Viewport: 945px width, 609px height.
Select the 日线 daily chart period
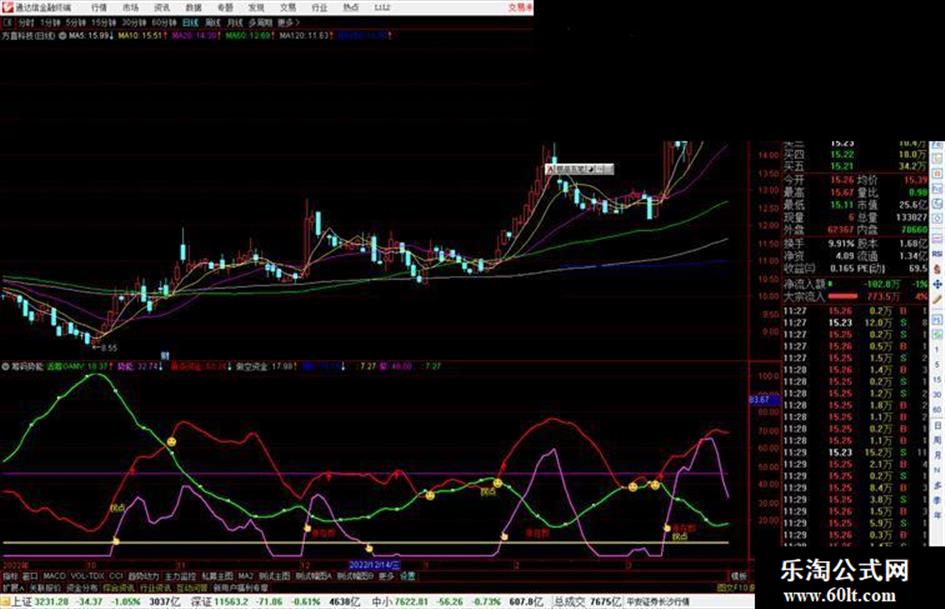coord(190,22)
